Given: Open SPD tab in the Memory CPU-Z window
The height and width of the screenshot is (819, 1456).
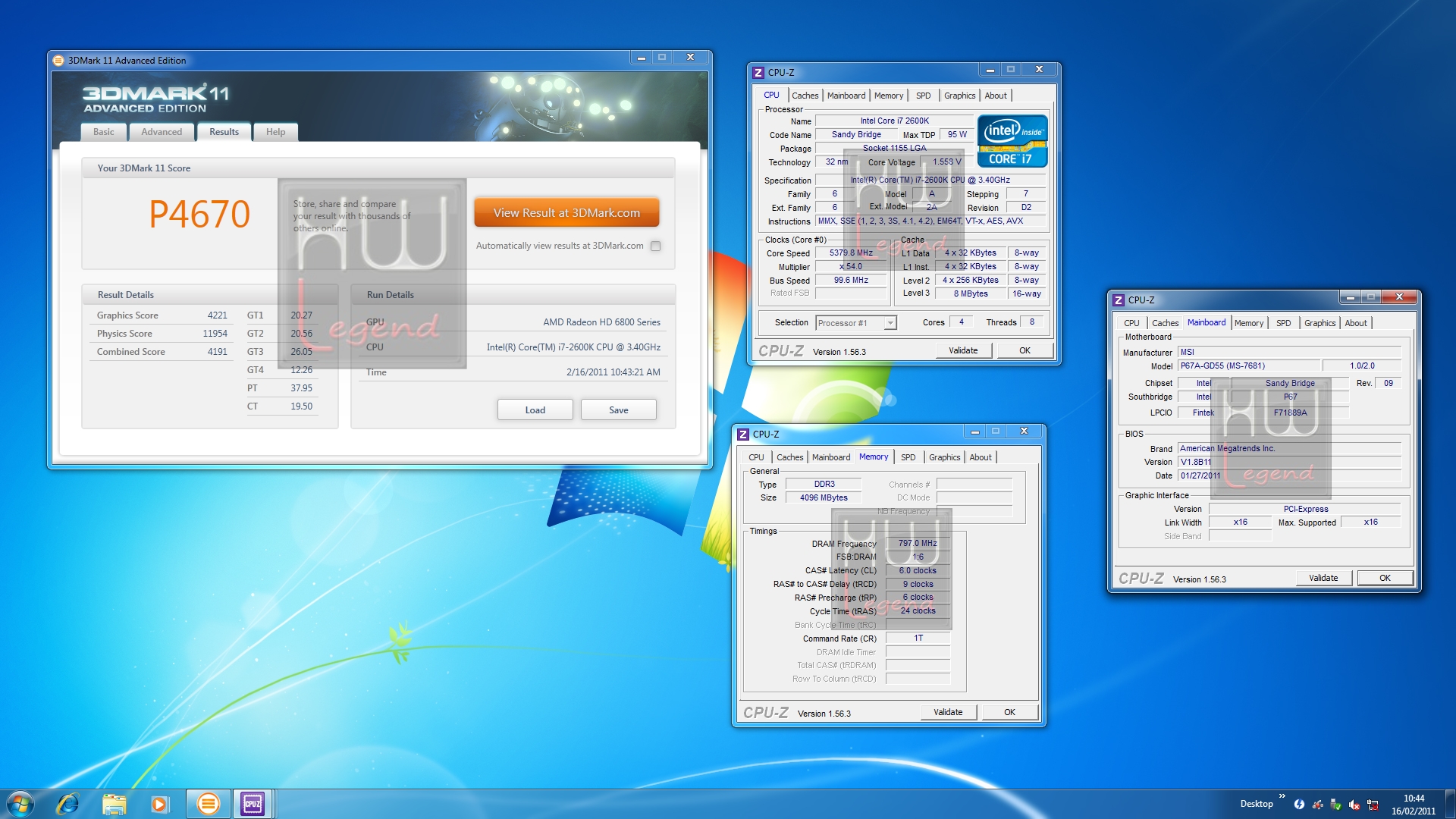Looking at the screenshot, I should click(908, 457).
